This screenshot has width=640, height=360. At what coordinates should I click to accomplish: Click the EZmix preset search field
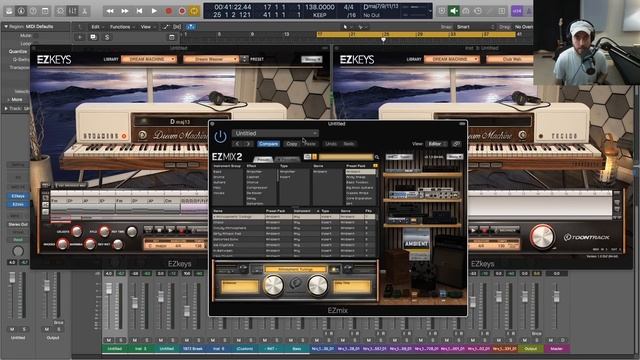pos(346,157)
